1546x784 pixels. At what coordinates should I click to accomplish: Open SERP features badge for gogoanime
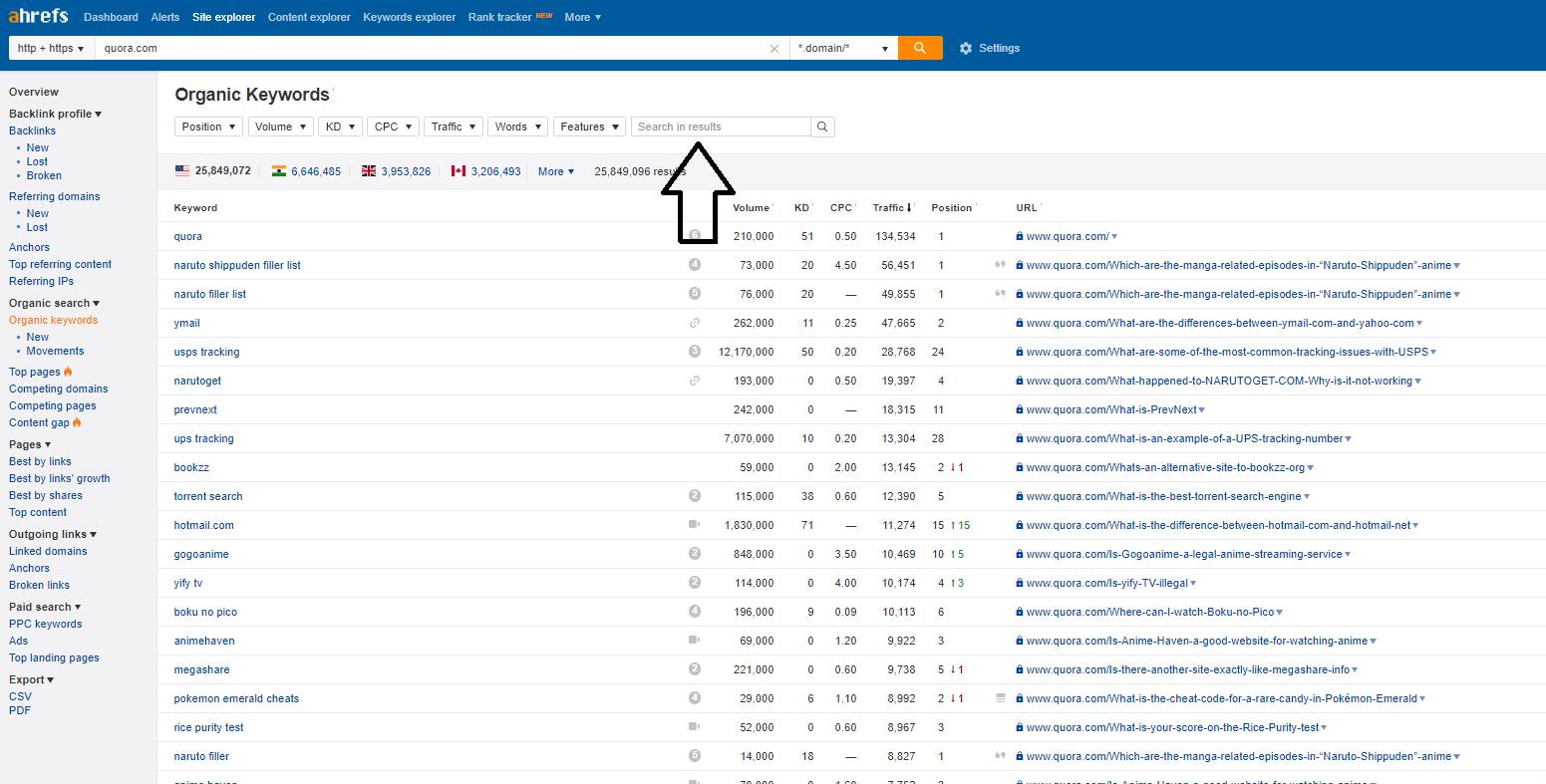pyautogui.click(x=695, y=554)
